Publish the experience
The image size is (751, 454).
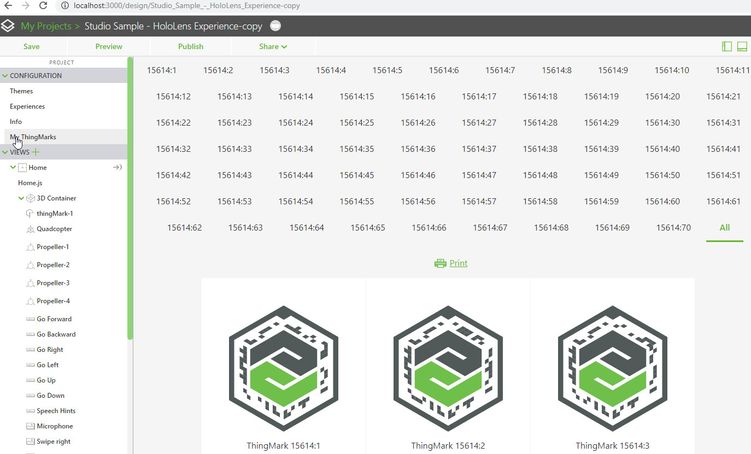coord(191,46)
